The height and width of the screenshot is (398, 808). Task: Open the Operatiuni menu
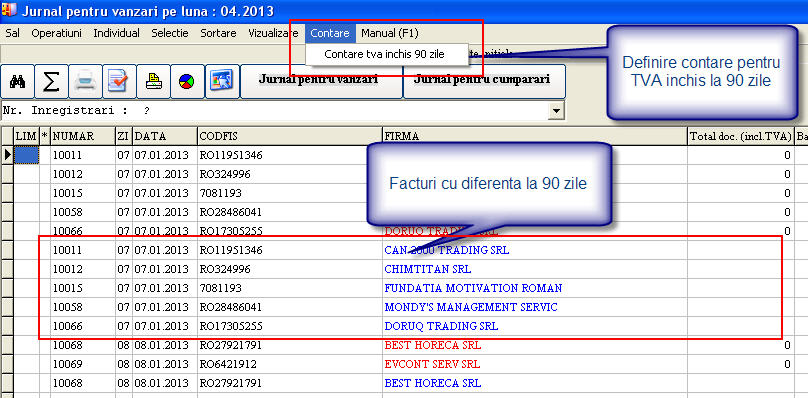(57, 34)
